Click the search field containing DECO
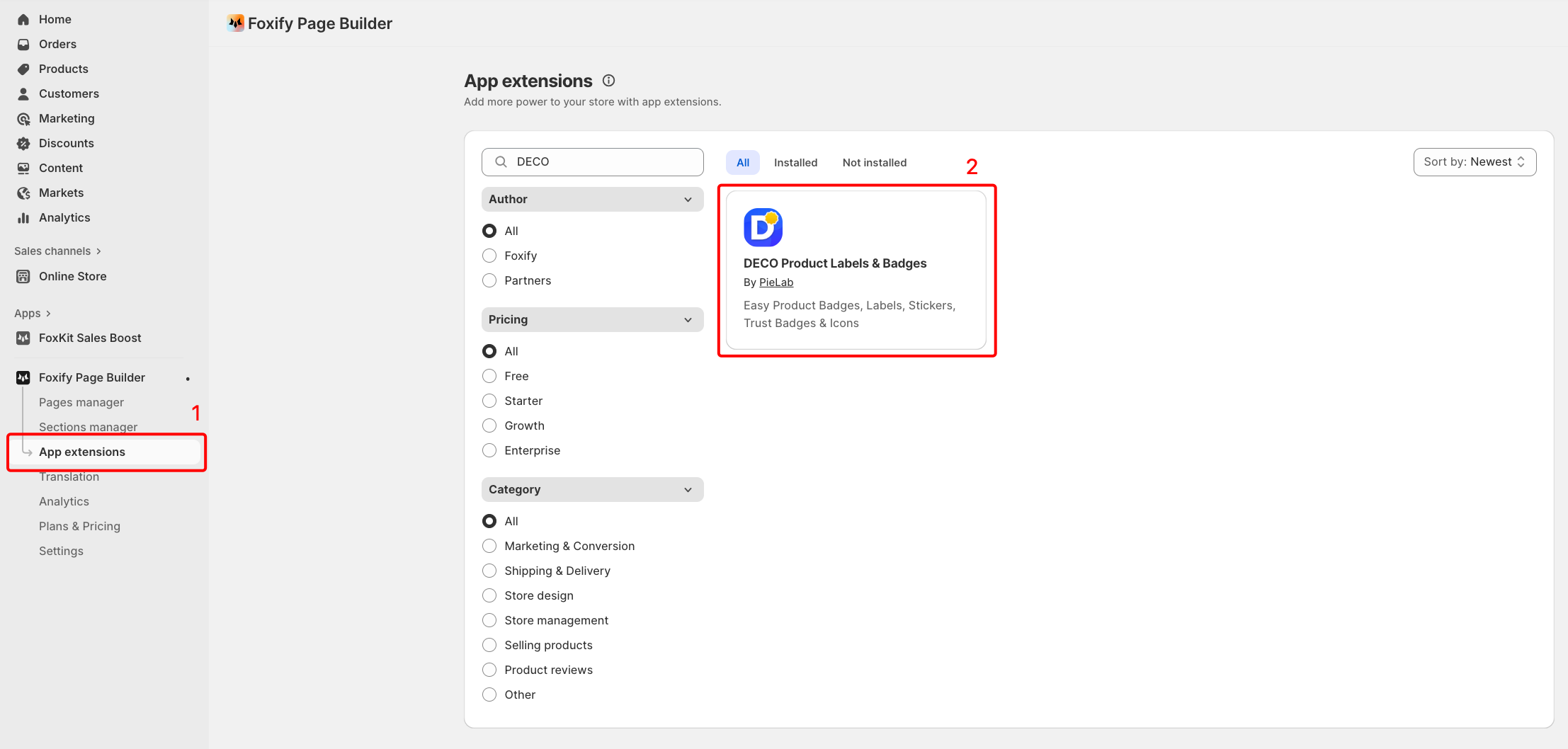This screenshot has width=1568, height=749. (602, 162)
